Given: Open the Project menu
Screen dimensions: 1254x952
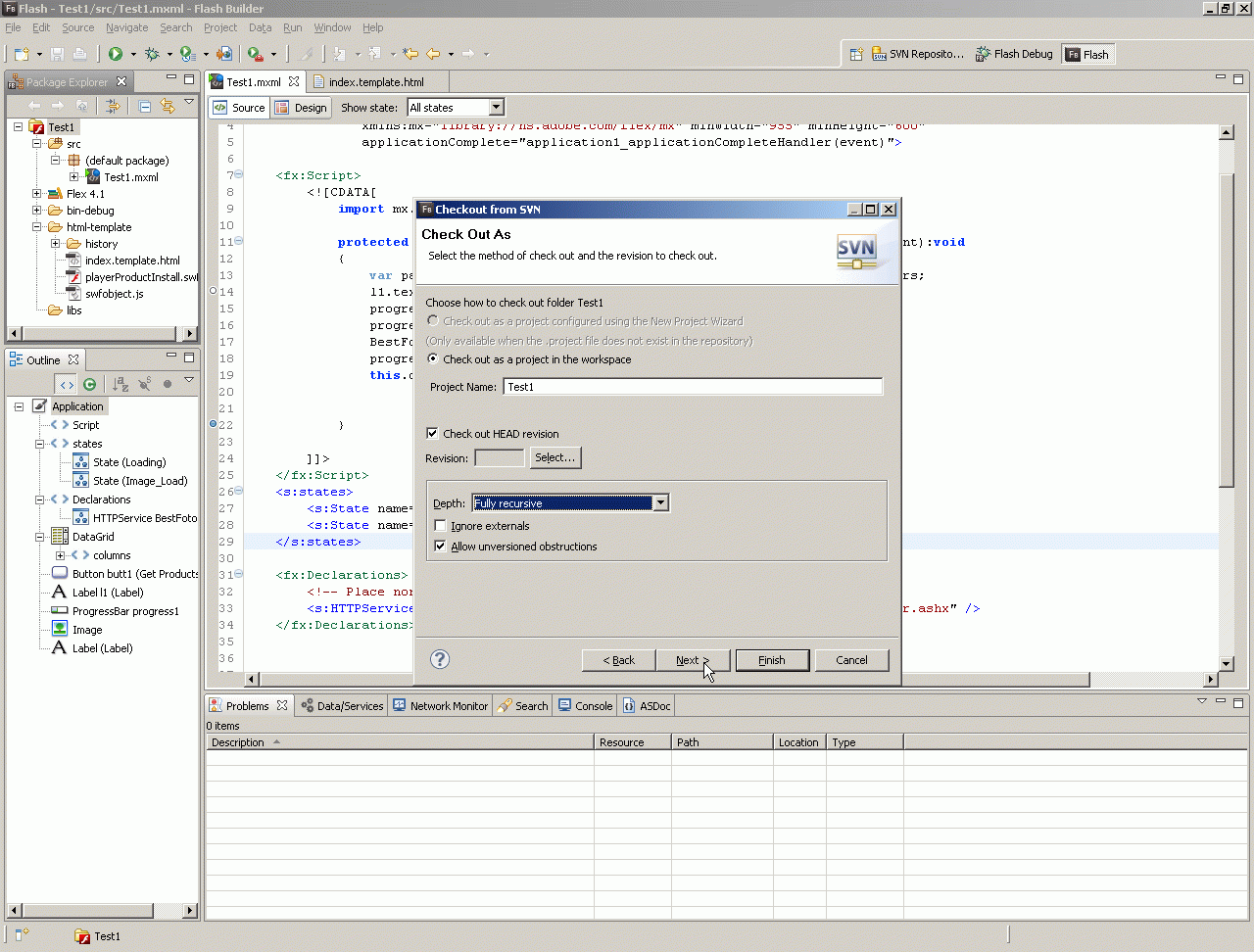Looking at the screenshot, I should click(219, 27).
